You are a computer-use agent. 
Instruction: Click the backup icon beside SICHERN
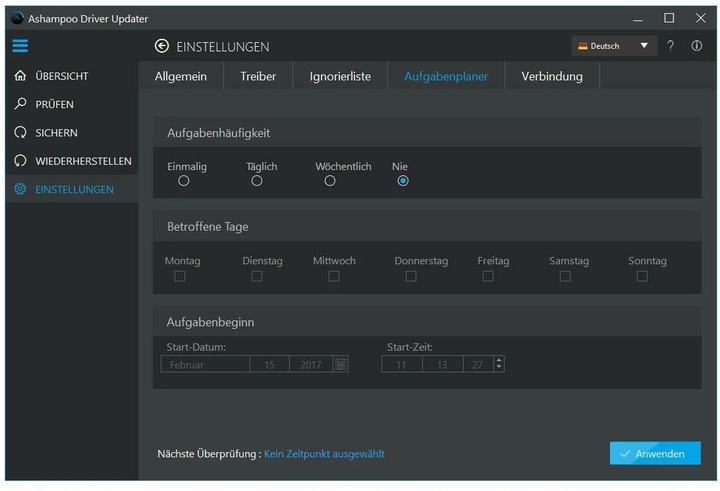[20, 132]
